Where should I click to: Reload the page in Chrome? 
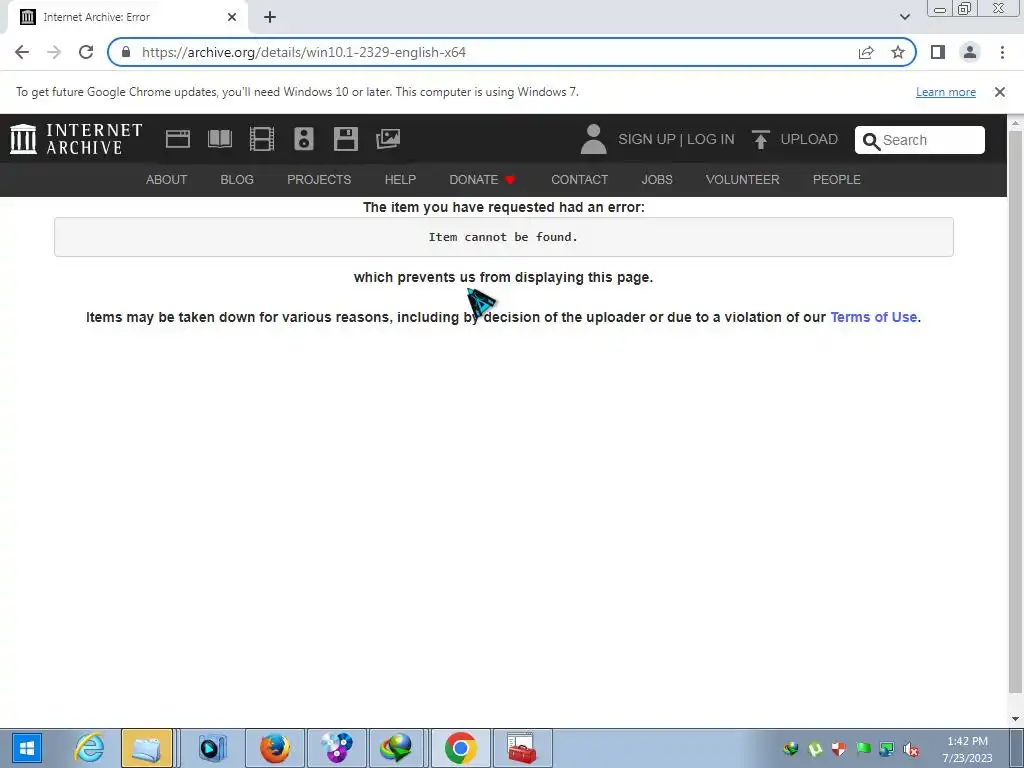tap(86, 52)
